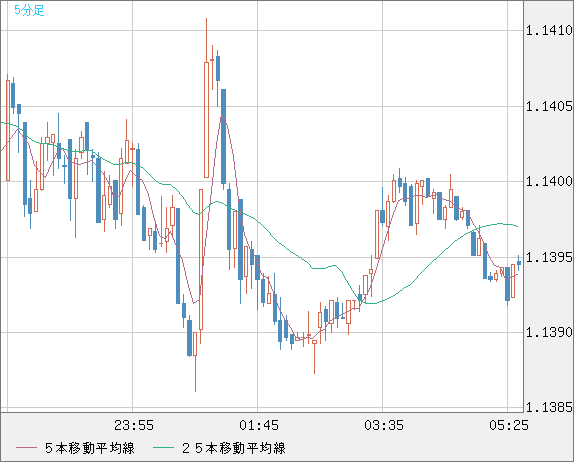The image size is (574, 462).
Task: Click the 1.1395 price axis label
Action: point(549,257)
